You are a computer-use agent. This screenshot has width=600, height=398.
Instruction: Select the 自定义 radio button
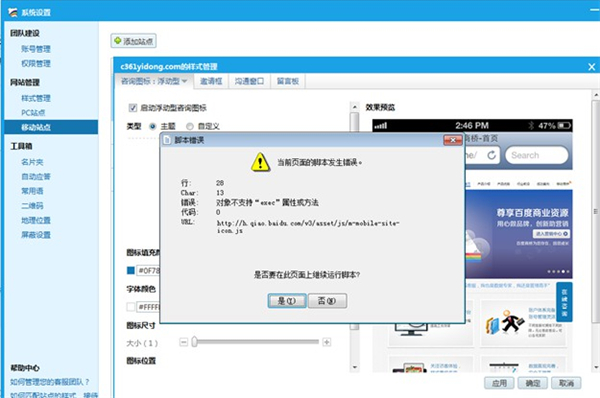coord(189,126)
